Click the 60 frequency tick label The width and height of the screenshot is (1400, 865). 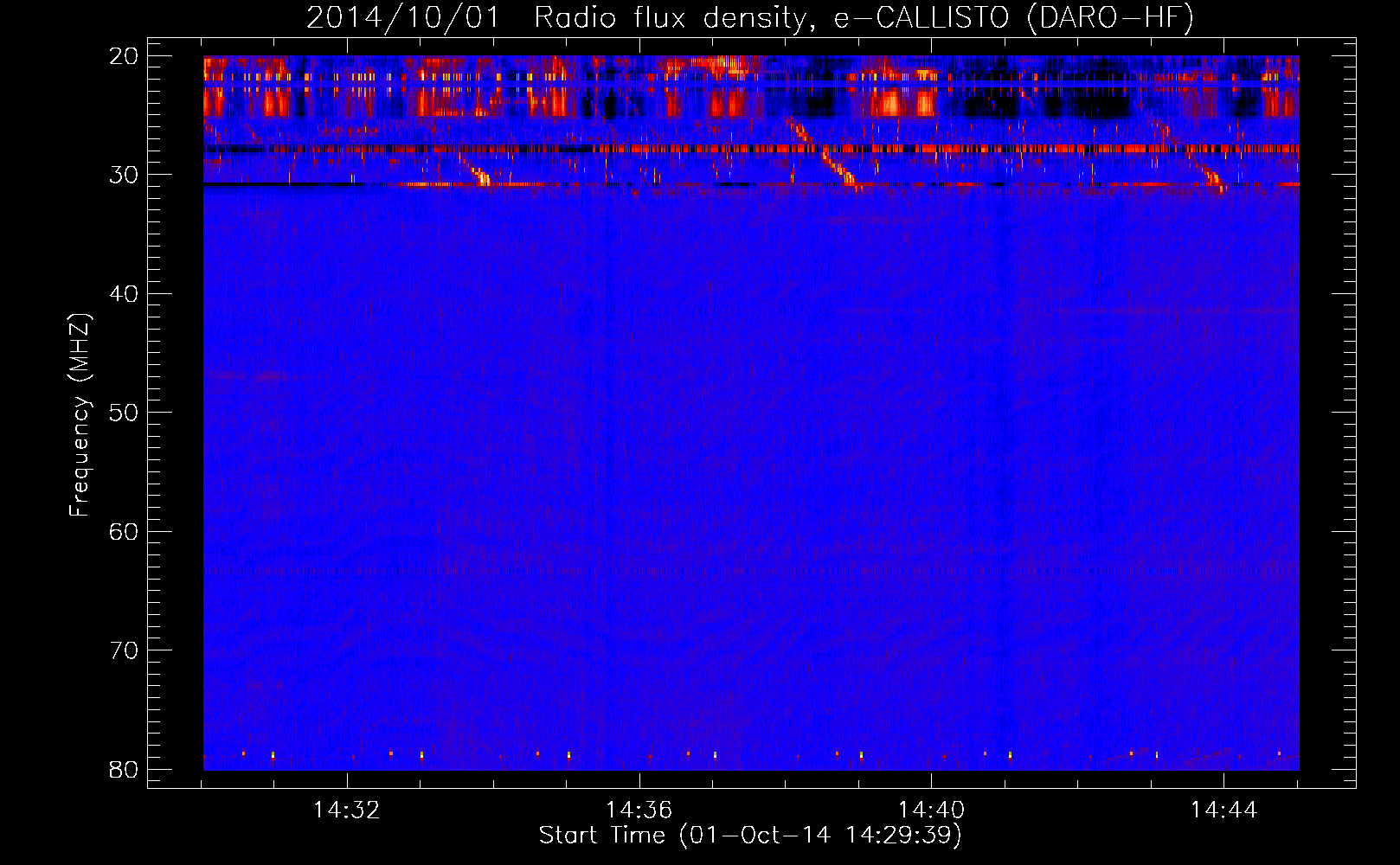coord(125,532)
